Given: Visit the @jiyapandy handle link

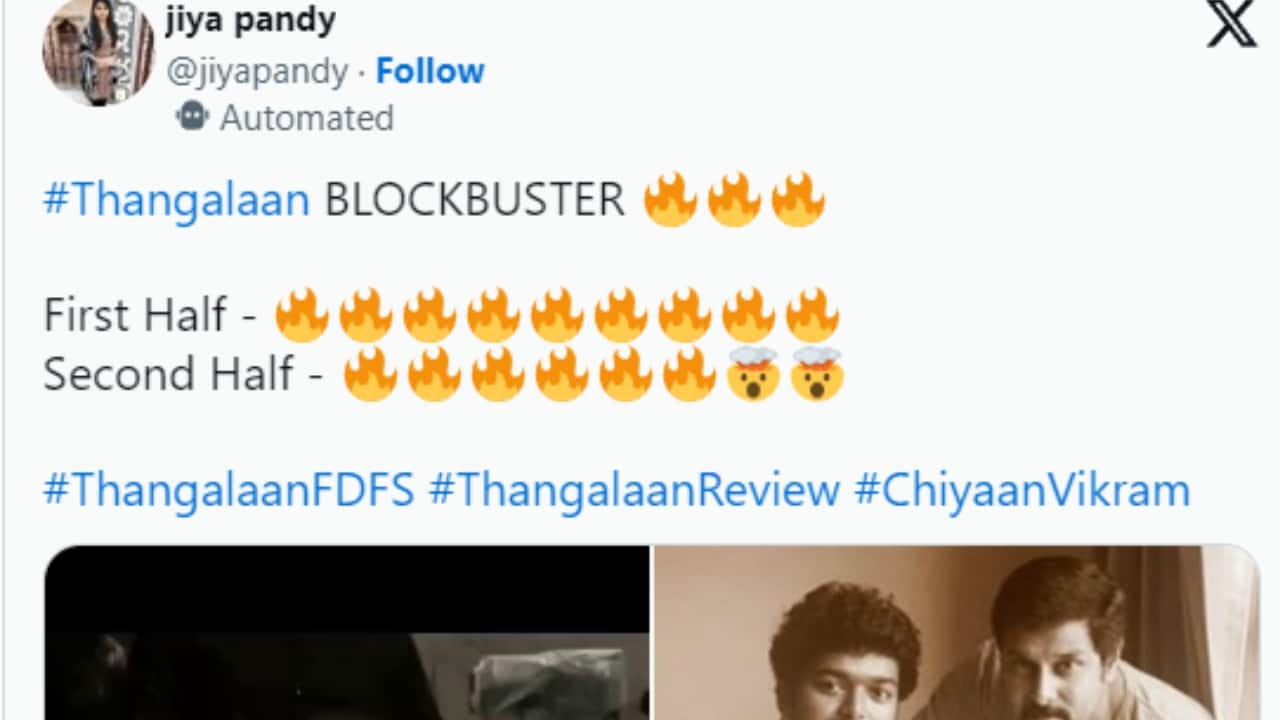Looking at the screenshot, I should coord(257,72).
